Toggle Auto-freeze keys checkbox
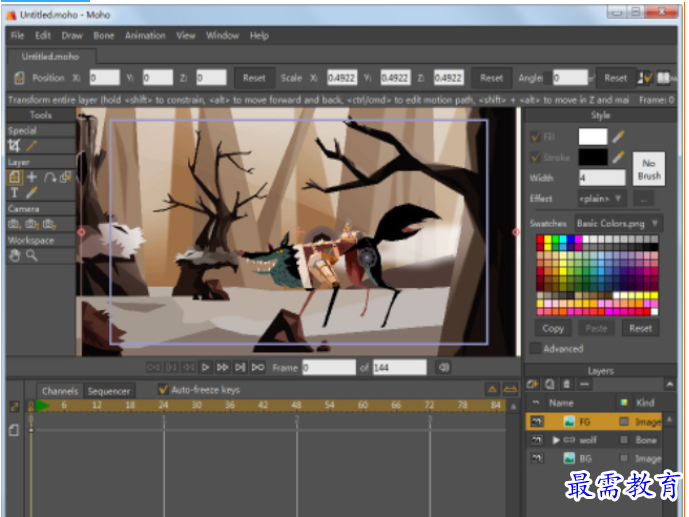Screen dimensions: 689x517 [x=163, y=390]
